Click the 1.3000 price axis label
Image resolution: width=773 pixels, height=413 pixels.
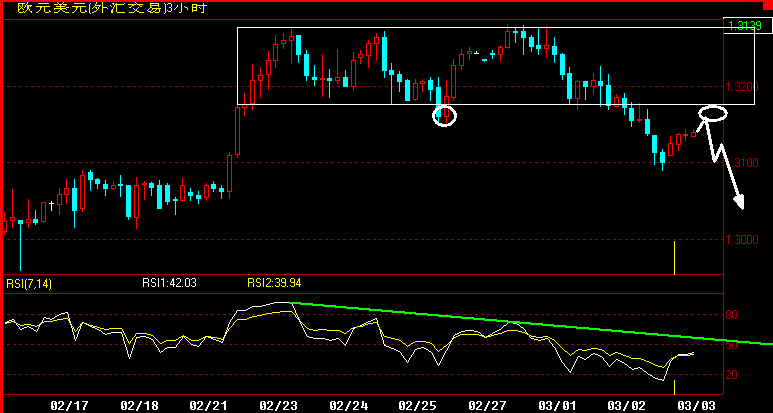[x=741, y=240]
